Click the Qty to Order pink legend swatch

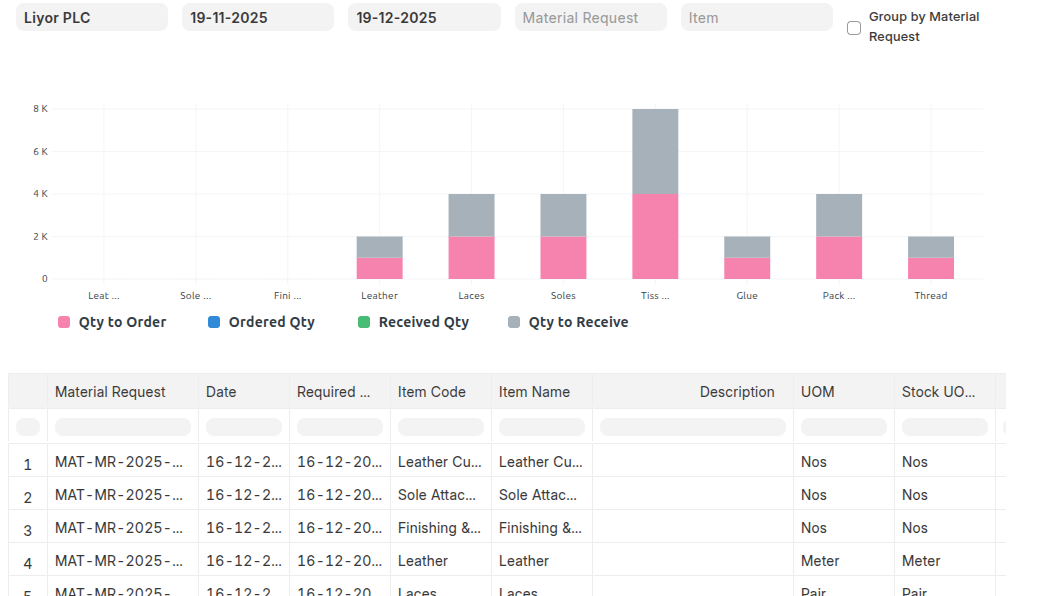point(64,322)
